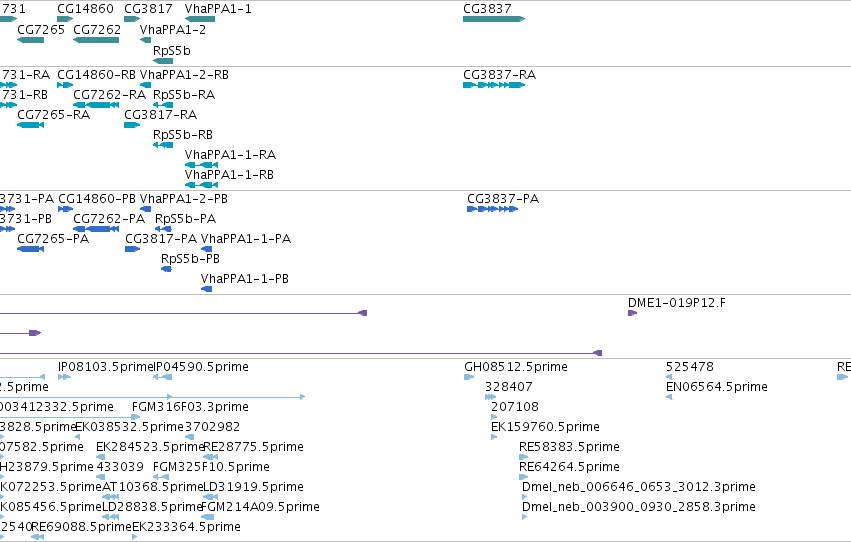851x542 pixels.
Task: Open transcript label RpS5b-RA
Action: (184, 95)
